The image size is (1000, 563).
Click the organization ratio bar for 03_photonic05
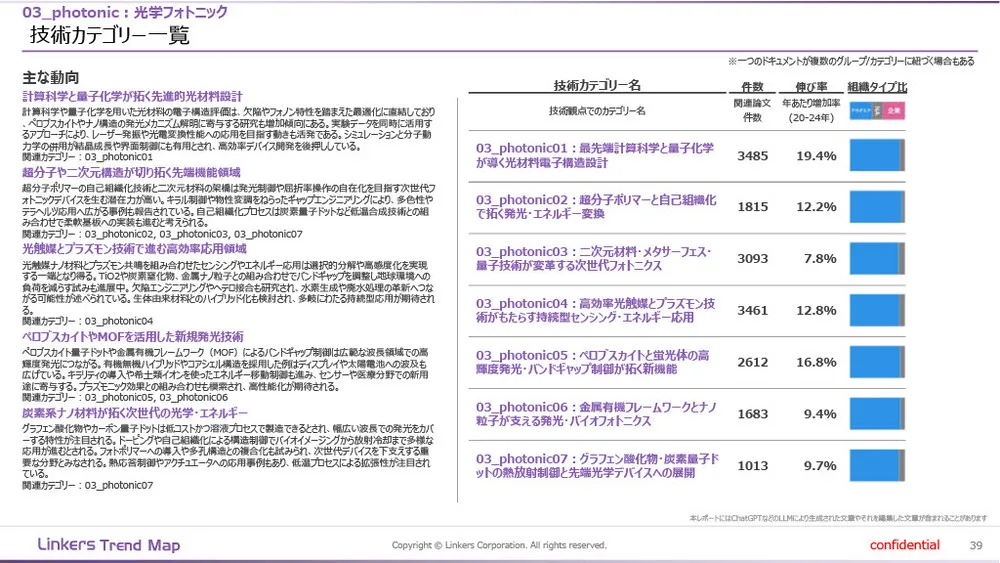coord(877,362)
